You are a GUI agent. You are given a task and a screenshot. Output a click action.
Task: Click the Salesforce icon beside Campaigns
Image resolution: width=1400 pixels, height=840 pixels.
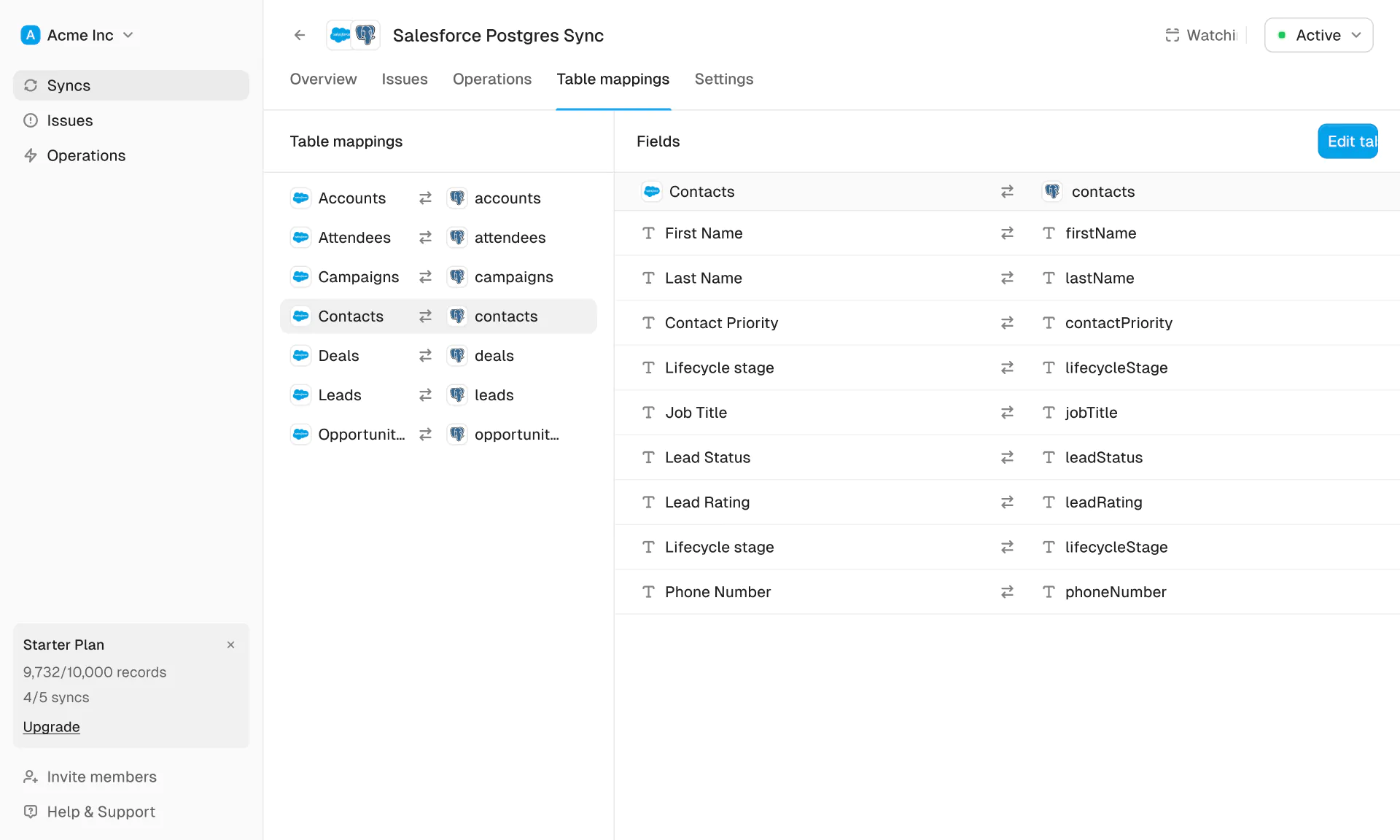point(300,277)
